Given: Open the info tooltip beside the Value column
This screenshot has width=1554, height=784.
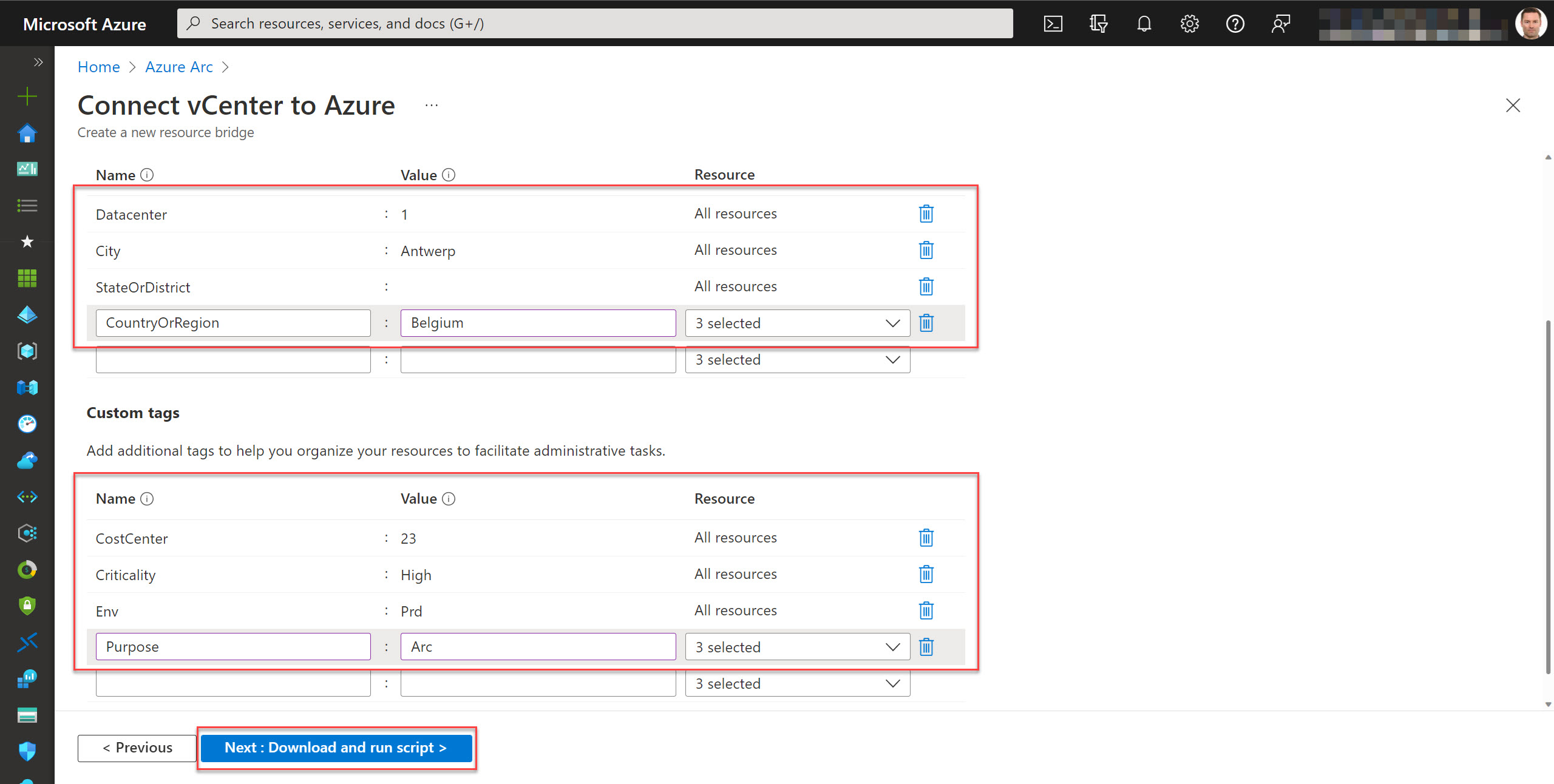Looking at the screenshot, I should tap(449, 175).
